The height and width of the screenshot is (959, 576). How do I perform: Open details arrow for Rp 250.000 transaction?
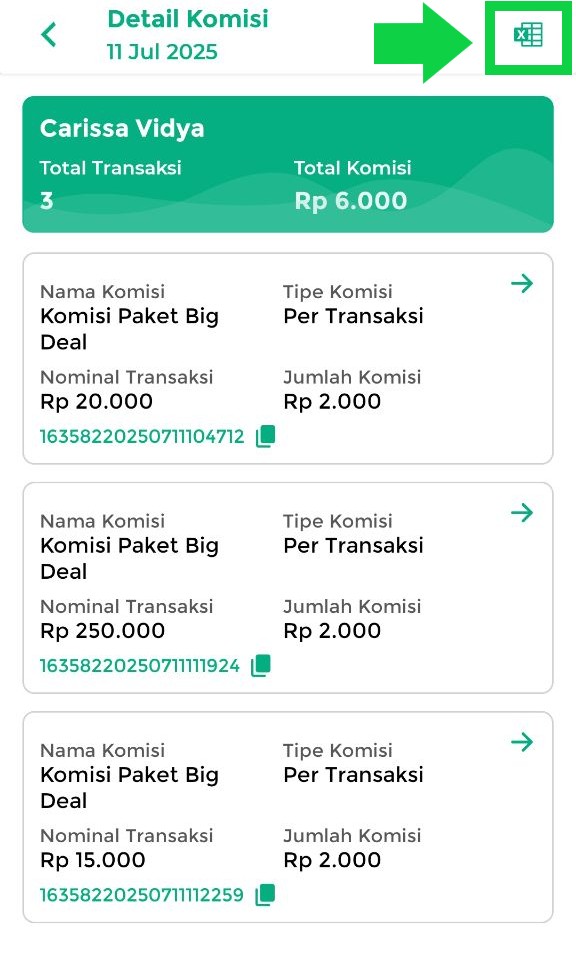click(x=522, y=513)
